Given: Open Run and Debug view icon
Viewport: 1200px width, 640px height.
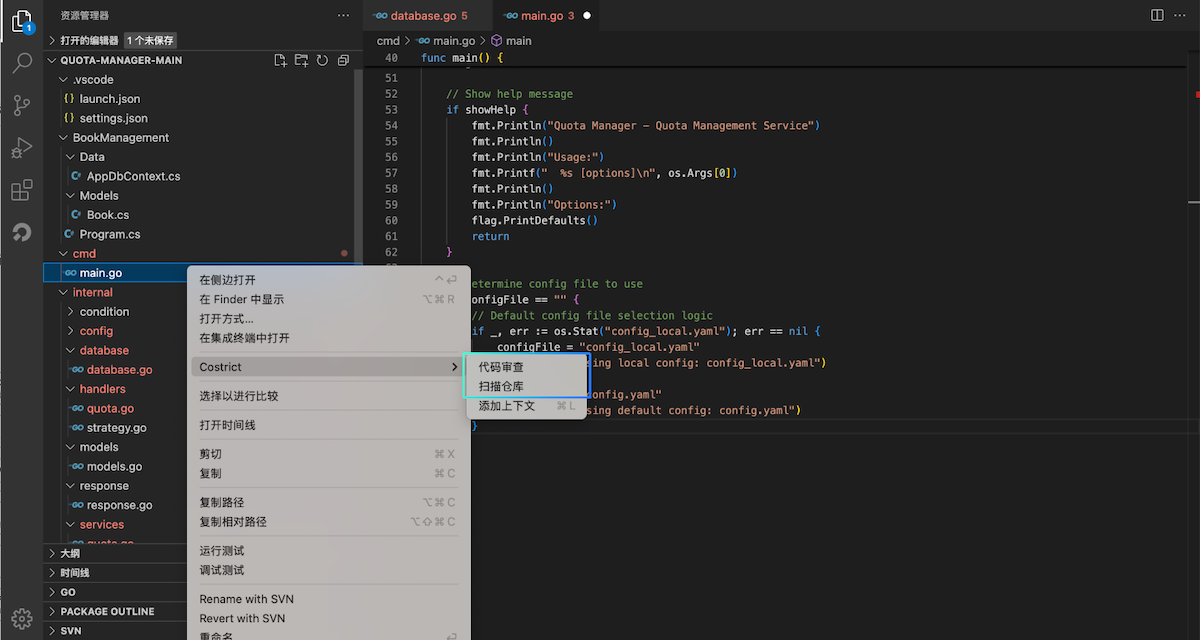Looking at the screenshot, I should 21,148.
